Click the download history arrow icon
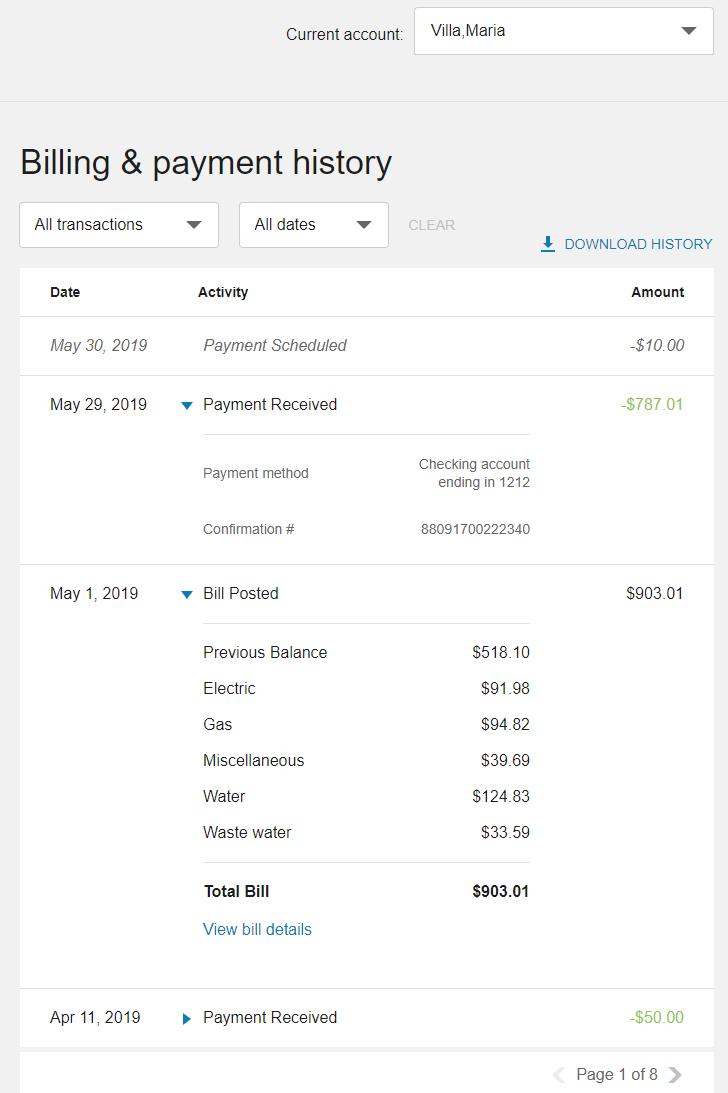The width and height of the screenshot is (728, 1093). (548, 244)
